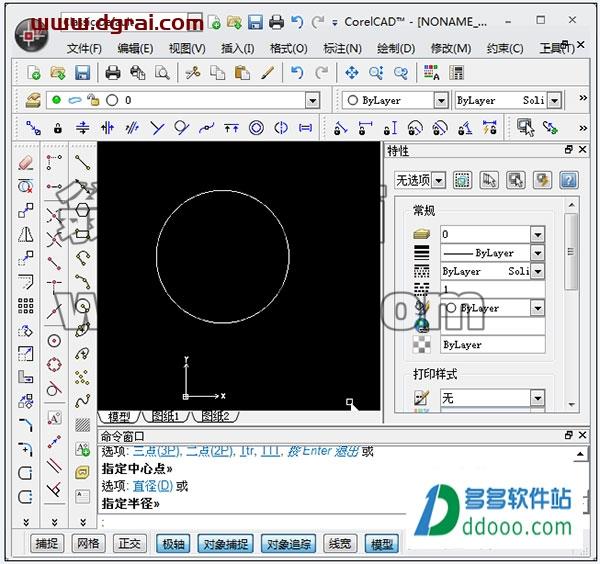Click the Print icon in standard toolbar
This screenshot has height=564, width=600.
(x=112, y=72)
